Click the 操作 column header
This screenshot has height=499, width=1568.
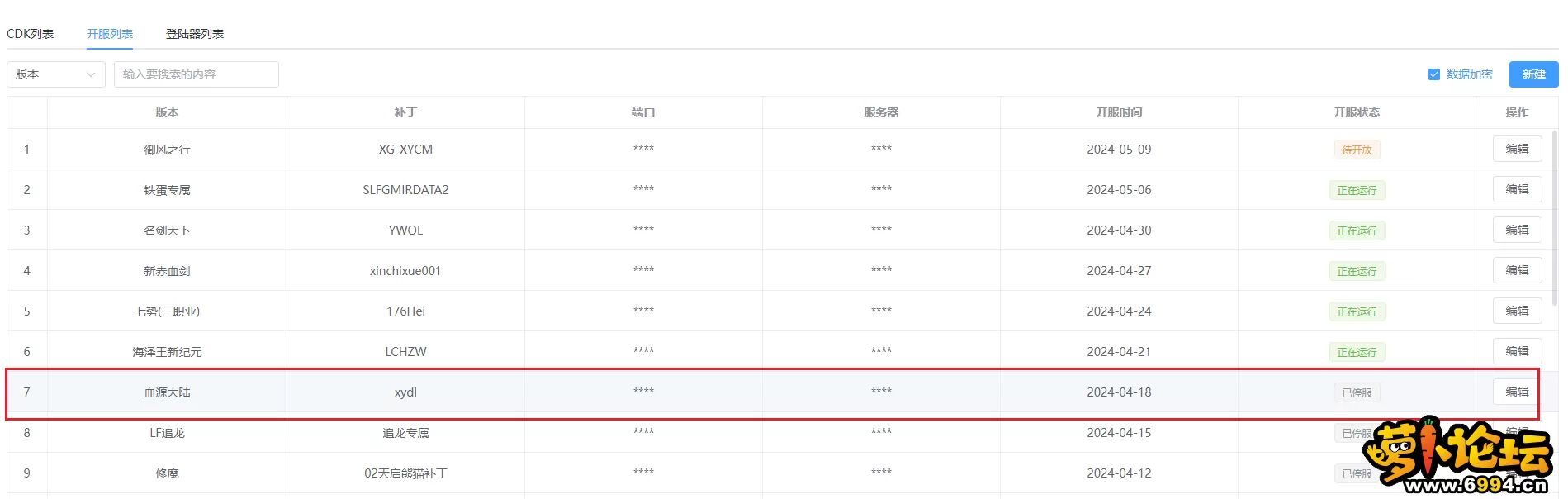point(1517,112)
